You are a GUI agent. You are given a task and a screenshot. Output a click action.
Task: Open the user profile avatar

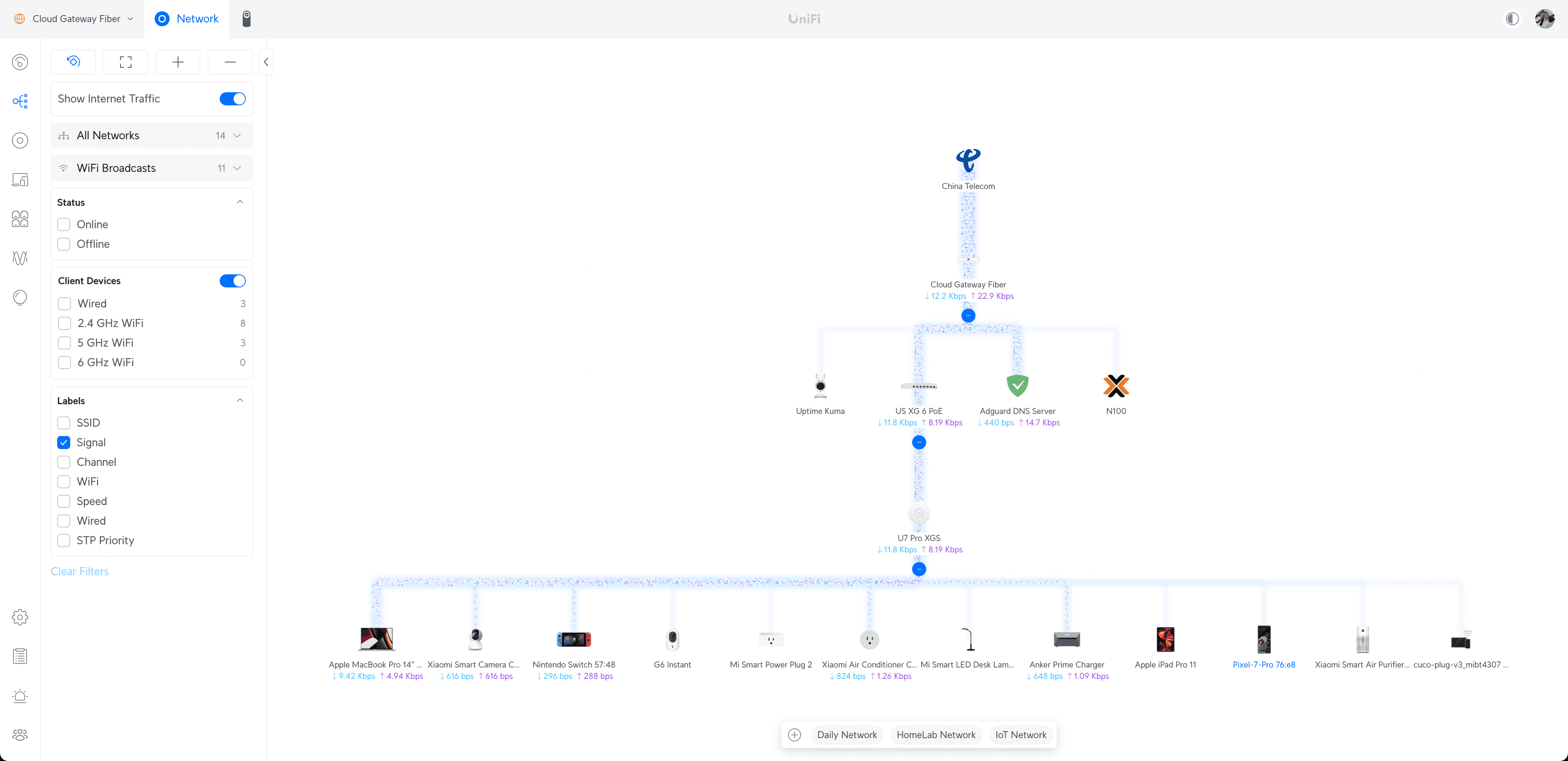tap(1546, 19)
